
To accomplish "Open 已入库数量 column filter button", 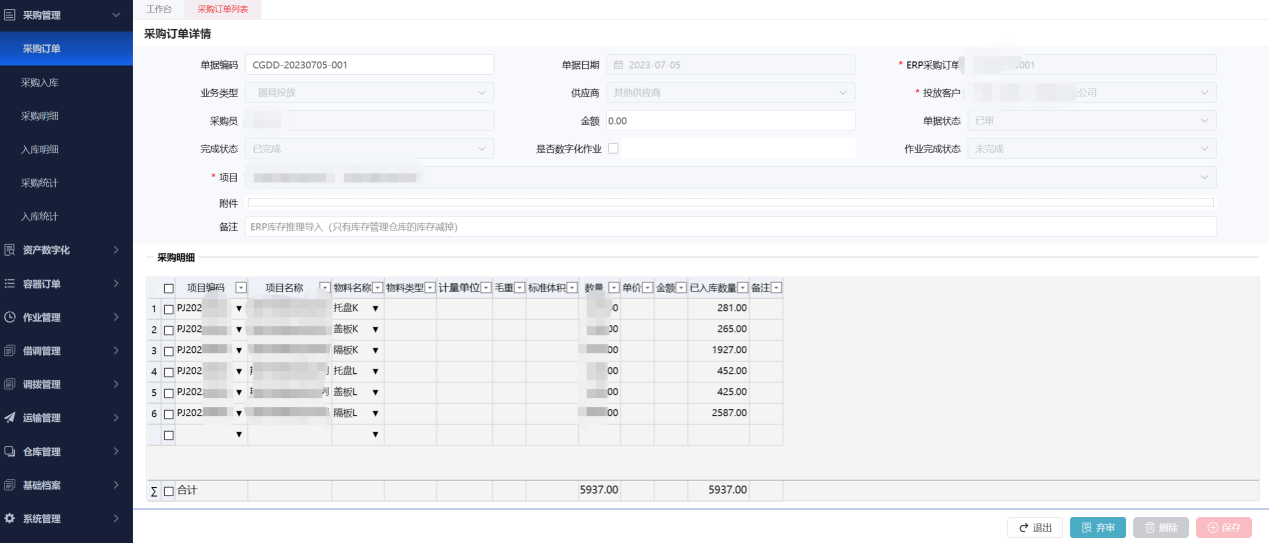I will [743, 288].
